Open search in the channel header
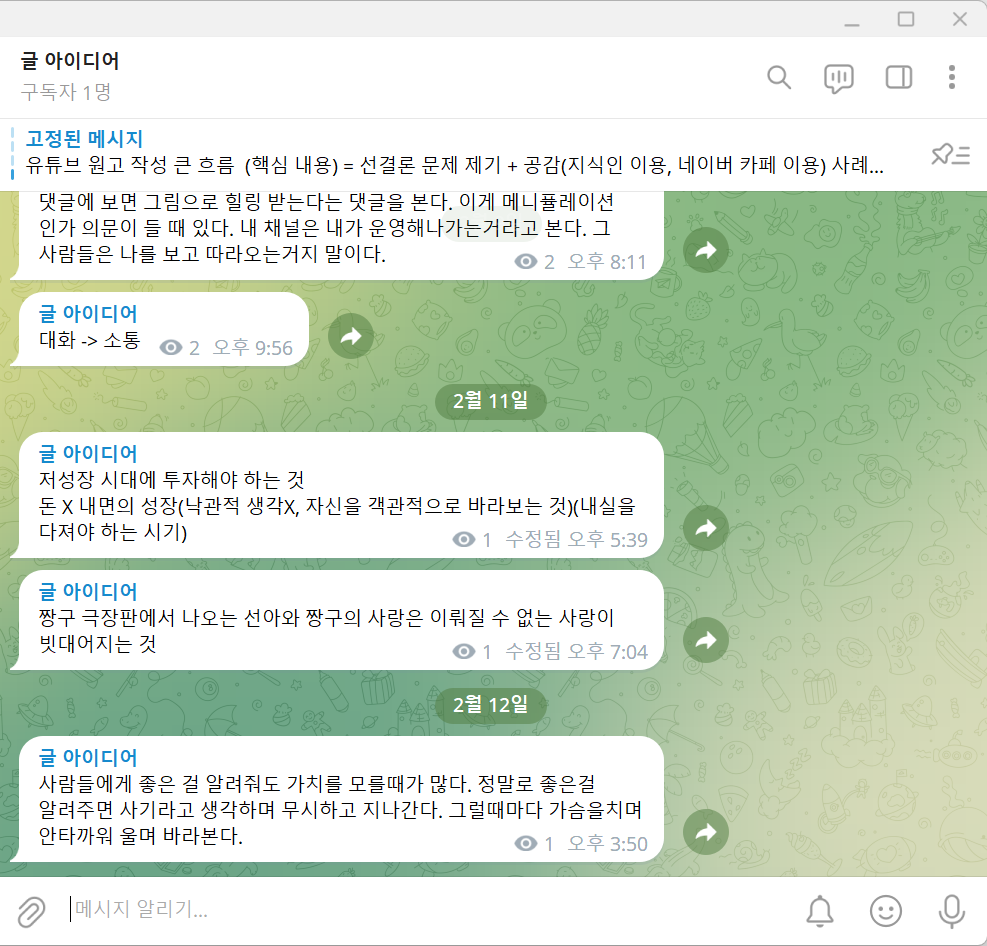 coord(779,78)
